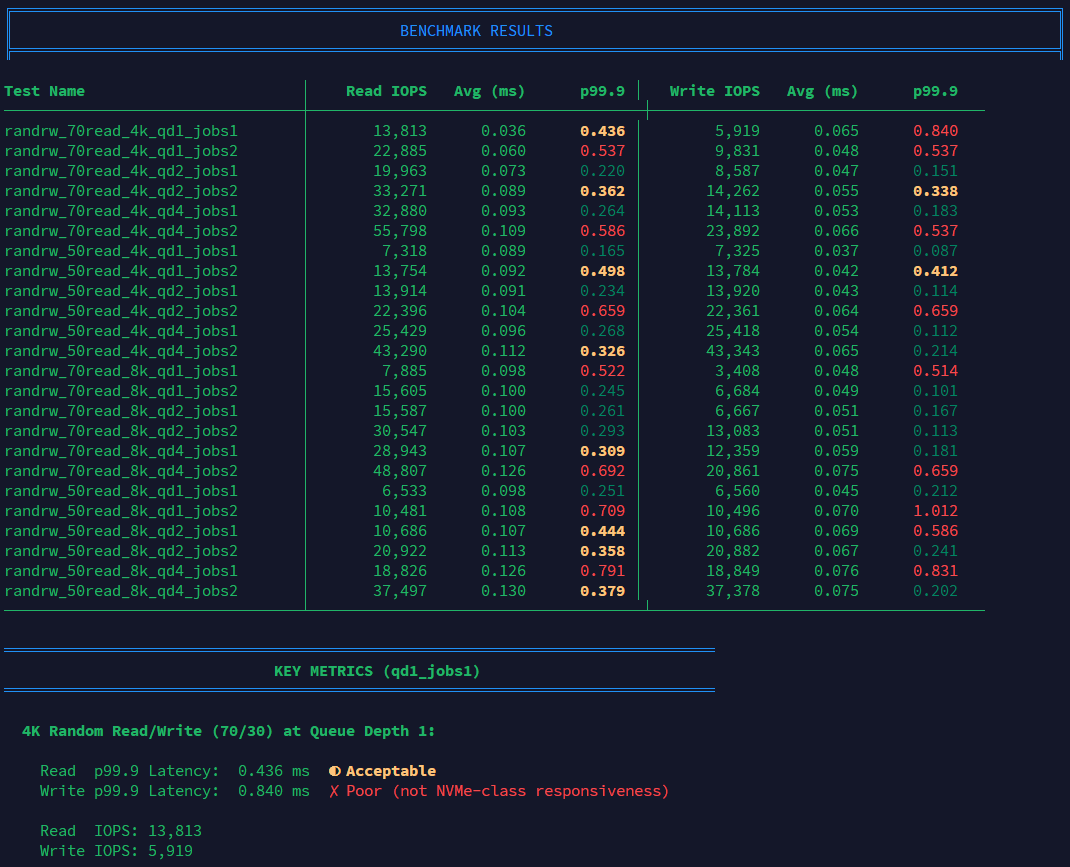The image size is (1070, 867).
Task: Click Read IOPS value 37,497
Action: pyautogui.click(x=400, y=591)
